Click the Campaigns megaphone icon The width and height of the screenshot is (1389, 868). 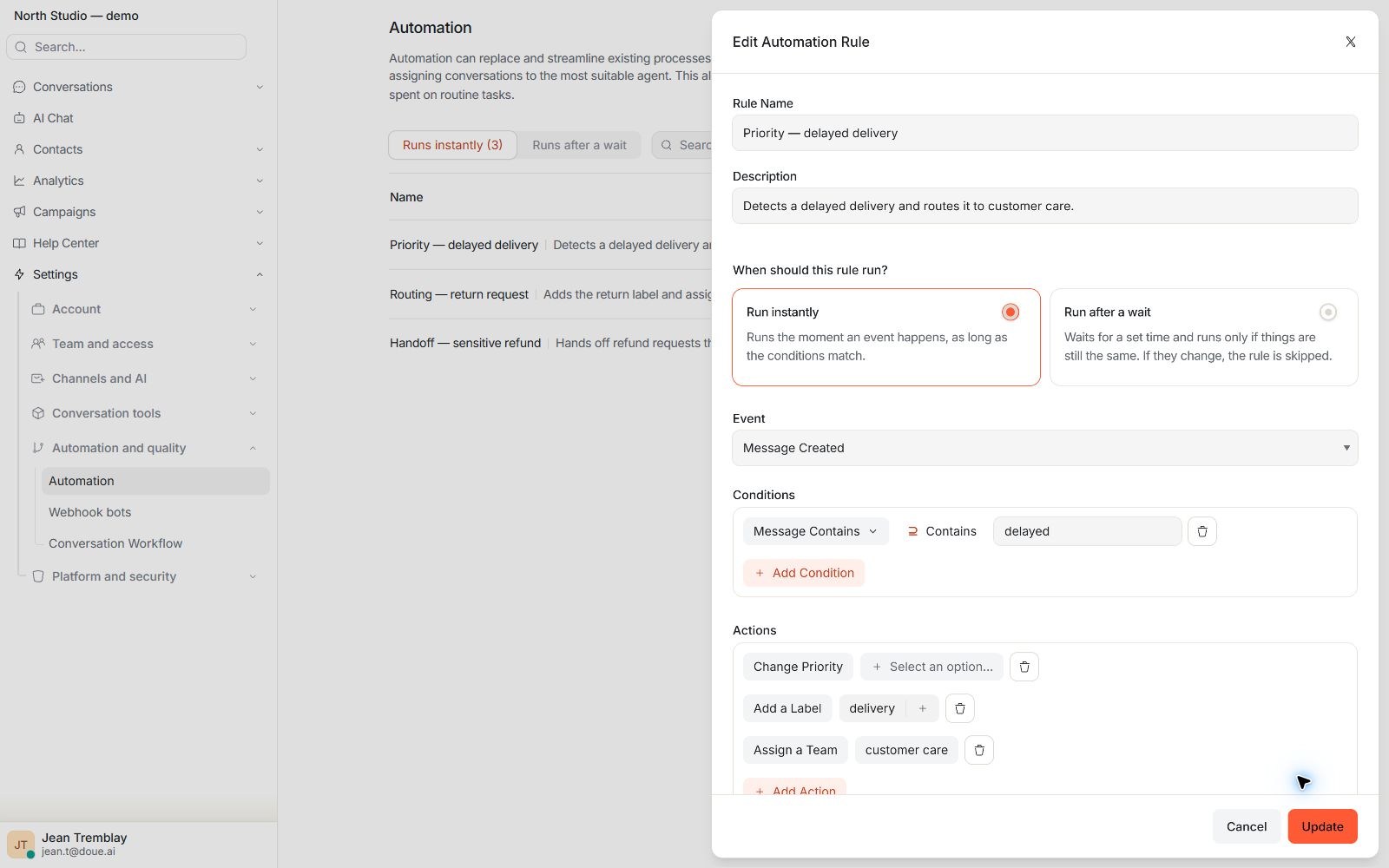[x=19, y=212]
